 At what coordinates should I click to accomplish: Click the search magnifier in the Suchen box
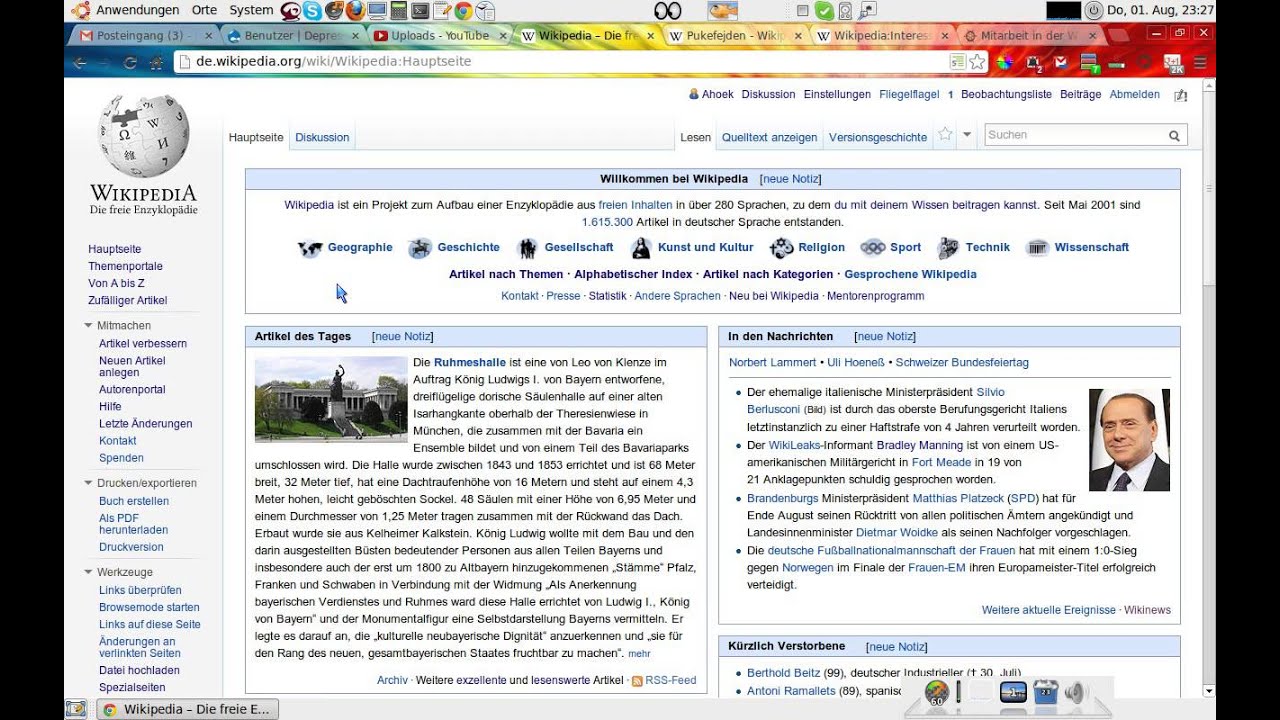point(1174,135)
